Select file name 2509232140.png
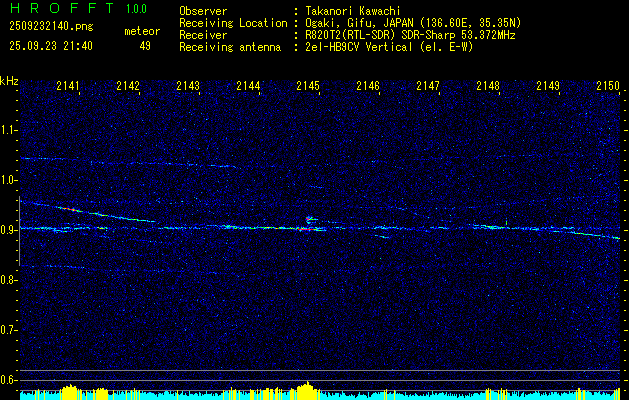This screenshot has width=629, height=400. 51,27
